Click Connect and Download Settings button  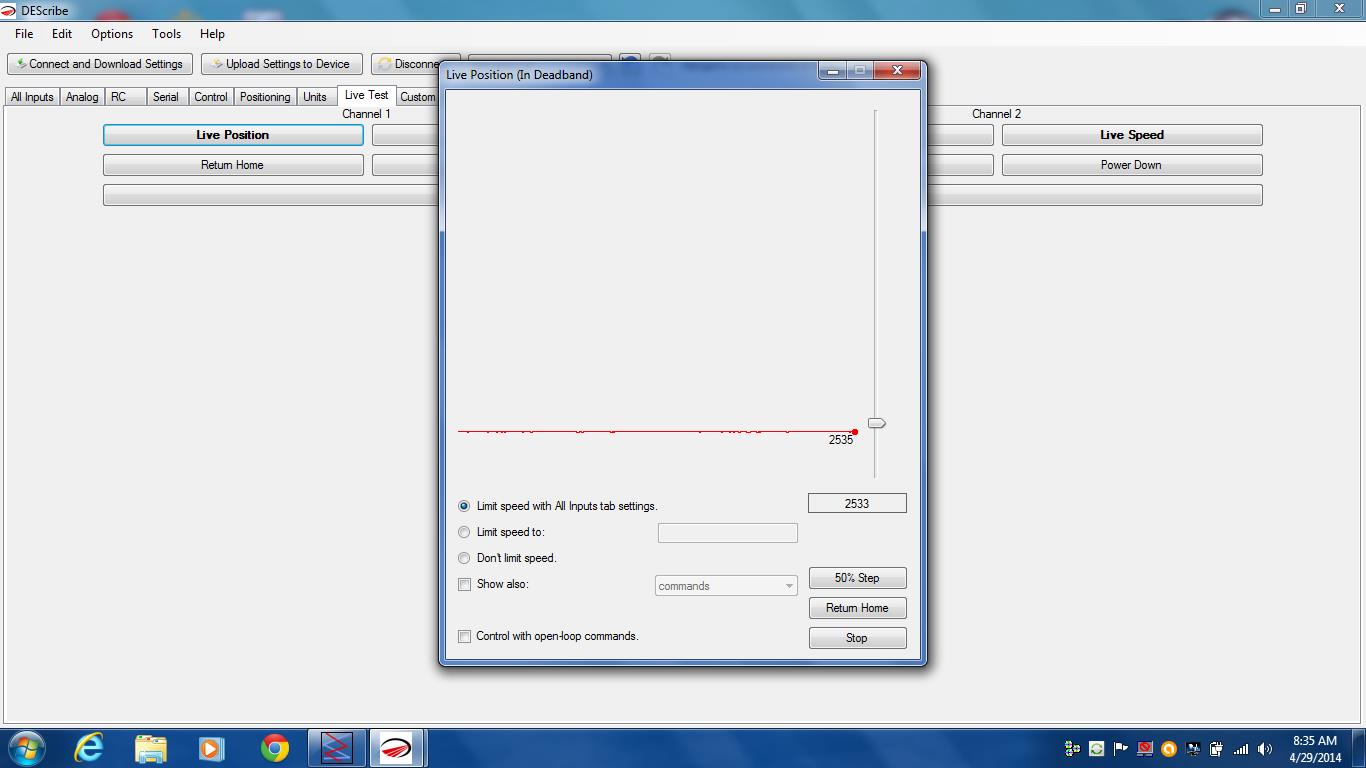coord(100,64)
